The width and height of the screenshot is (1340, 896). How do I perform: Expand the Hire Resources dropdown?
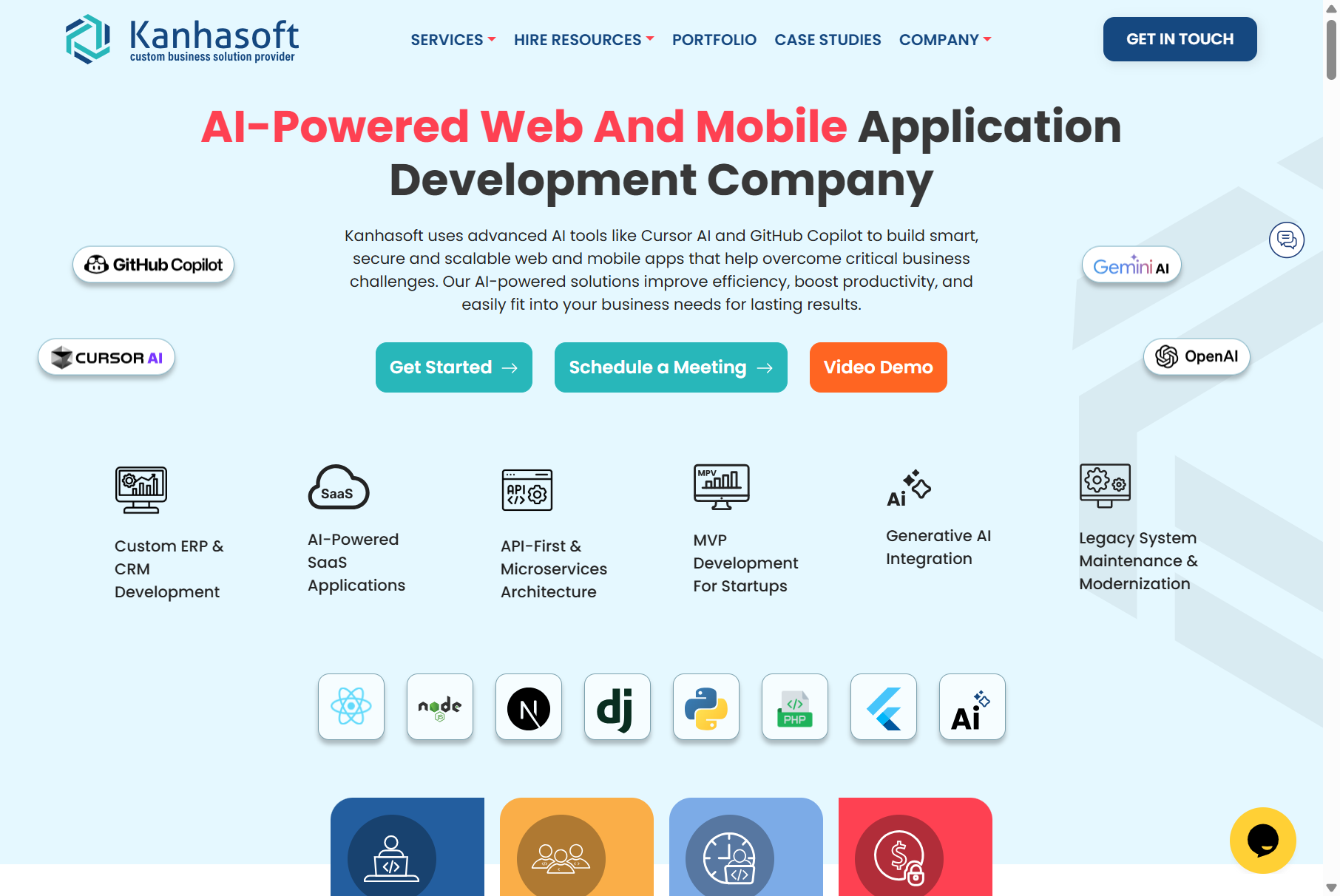(x=583, y=40)
